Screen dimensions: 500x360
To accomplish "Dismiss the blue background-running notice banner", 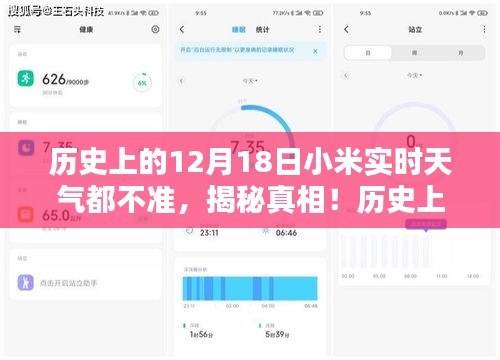I will pyautogui.click(x=315, y=51).
